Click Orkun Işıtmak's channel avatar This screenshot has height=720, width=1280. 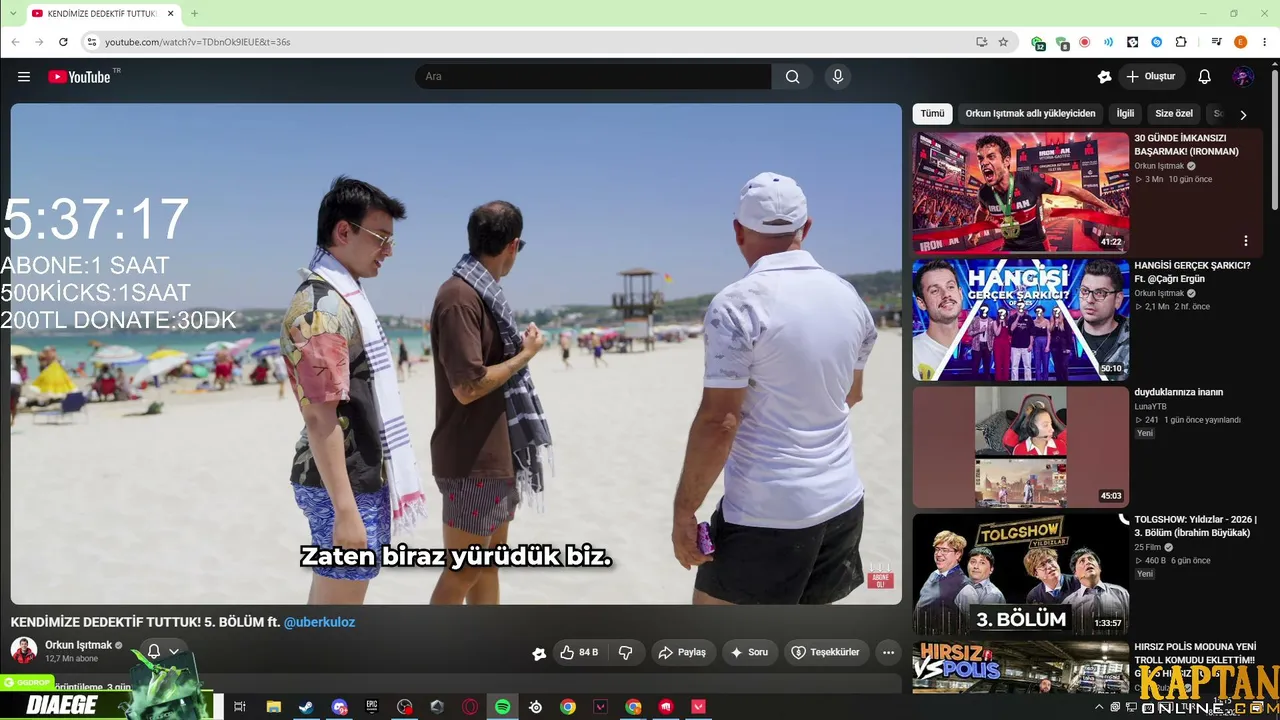24,651
